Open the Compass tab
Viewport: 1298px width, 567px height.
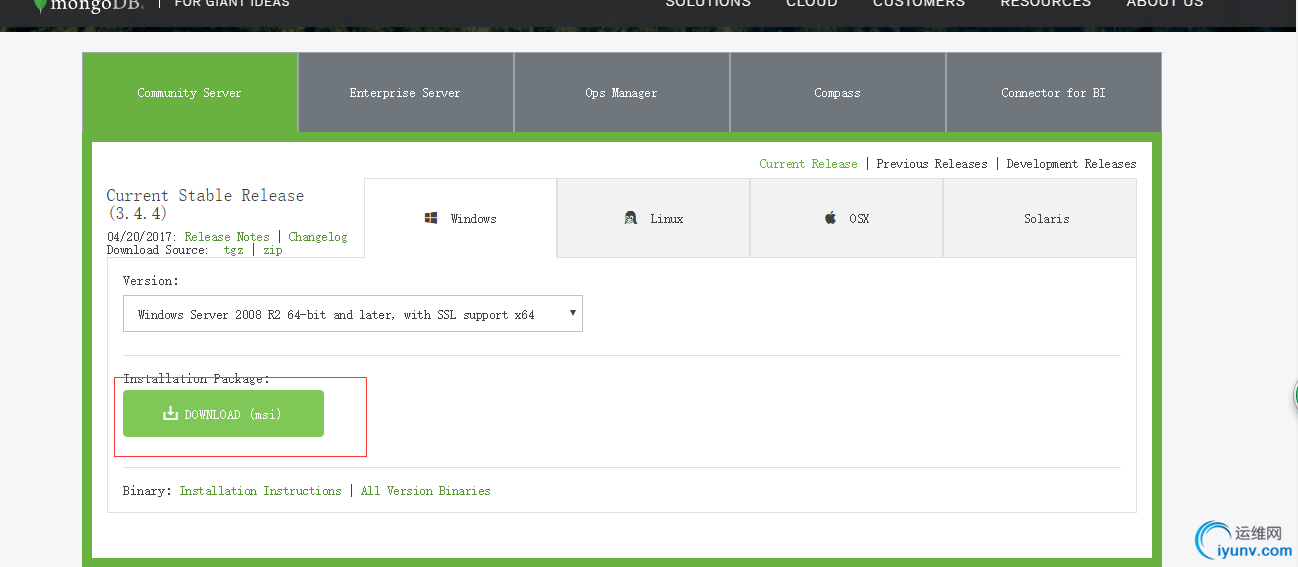tap(837, 93)
